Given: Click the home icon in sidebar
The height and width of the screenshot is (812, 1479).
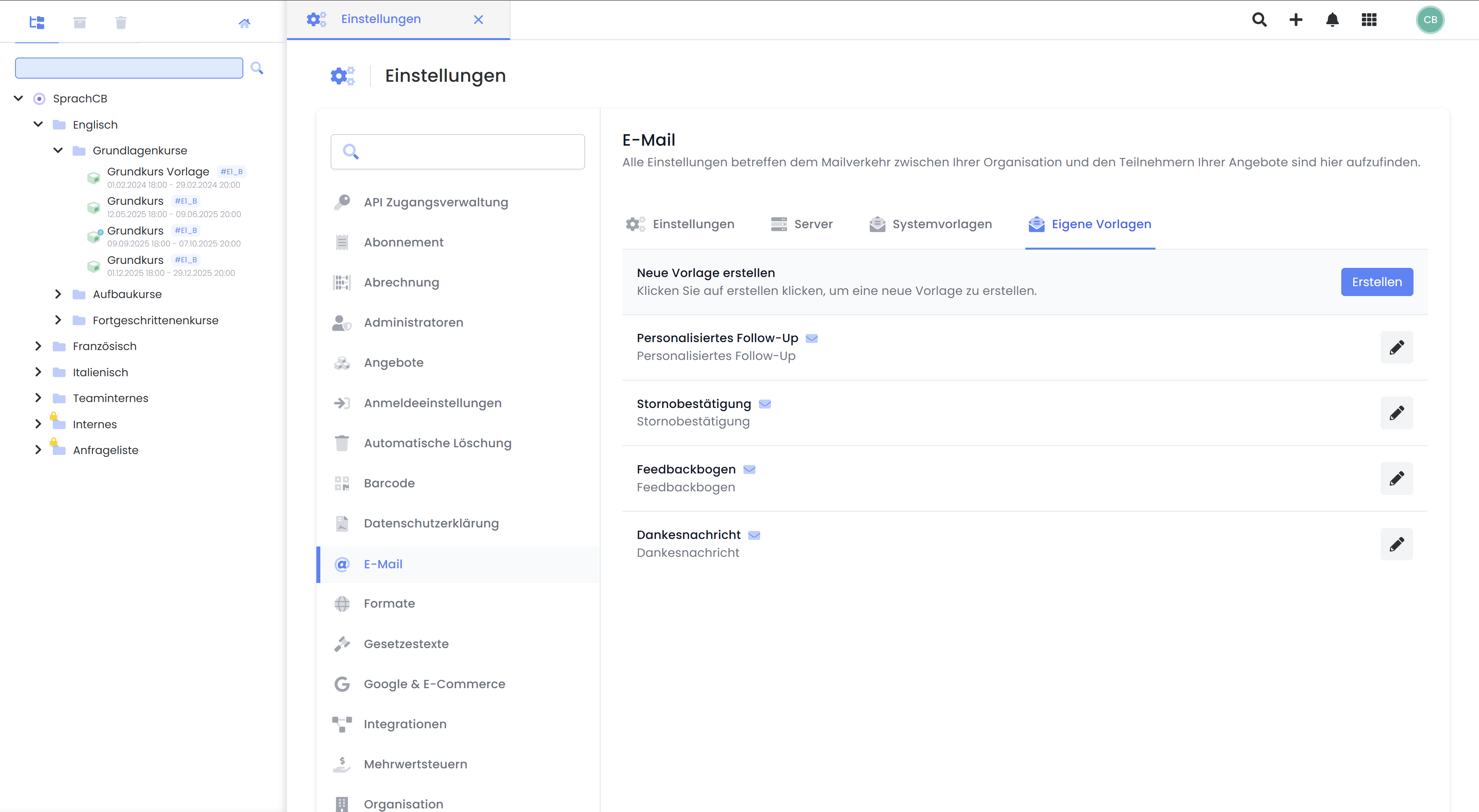Looking at the screenshot, I should (244, 23).
